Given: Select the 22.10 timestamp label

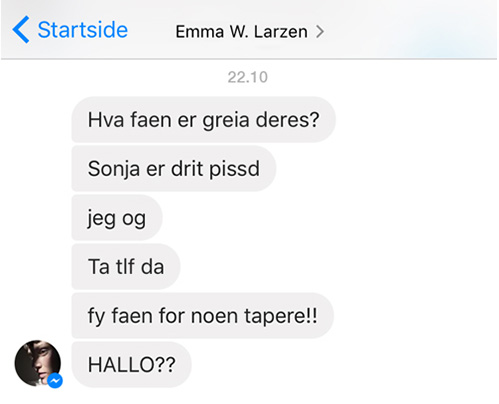Looking at the screenshot, I should click(x=247, y=77).
